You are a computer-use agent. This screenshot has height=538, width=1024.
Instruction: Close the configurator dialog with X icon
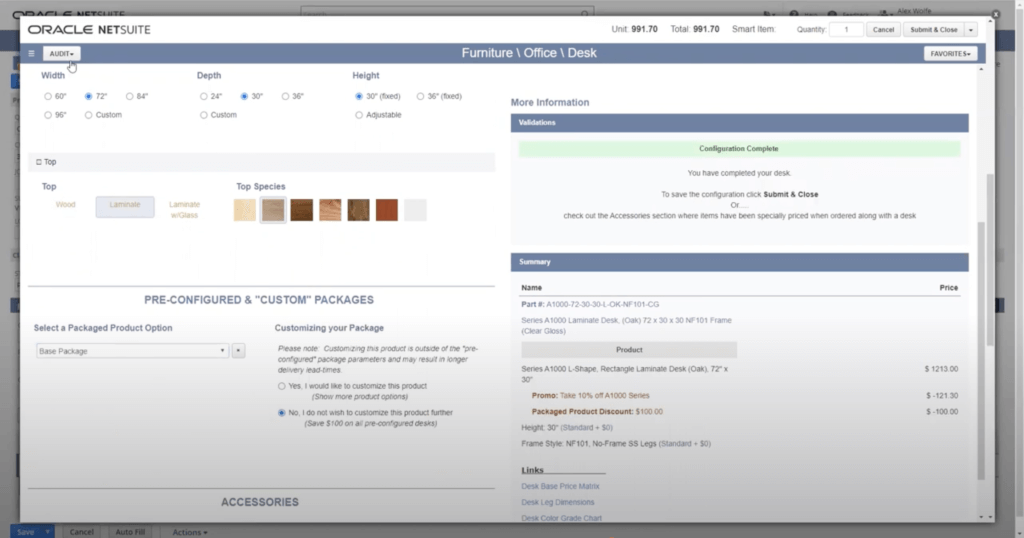tap(996, 15)
